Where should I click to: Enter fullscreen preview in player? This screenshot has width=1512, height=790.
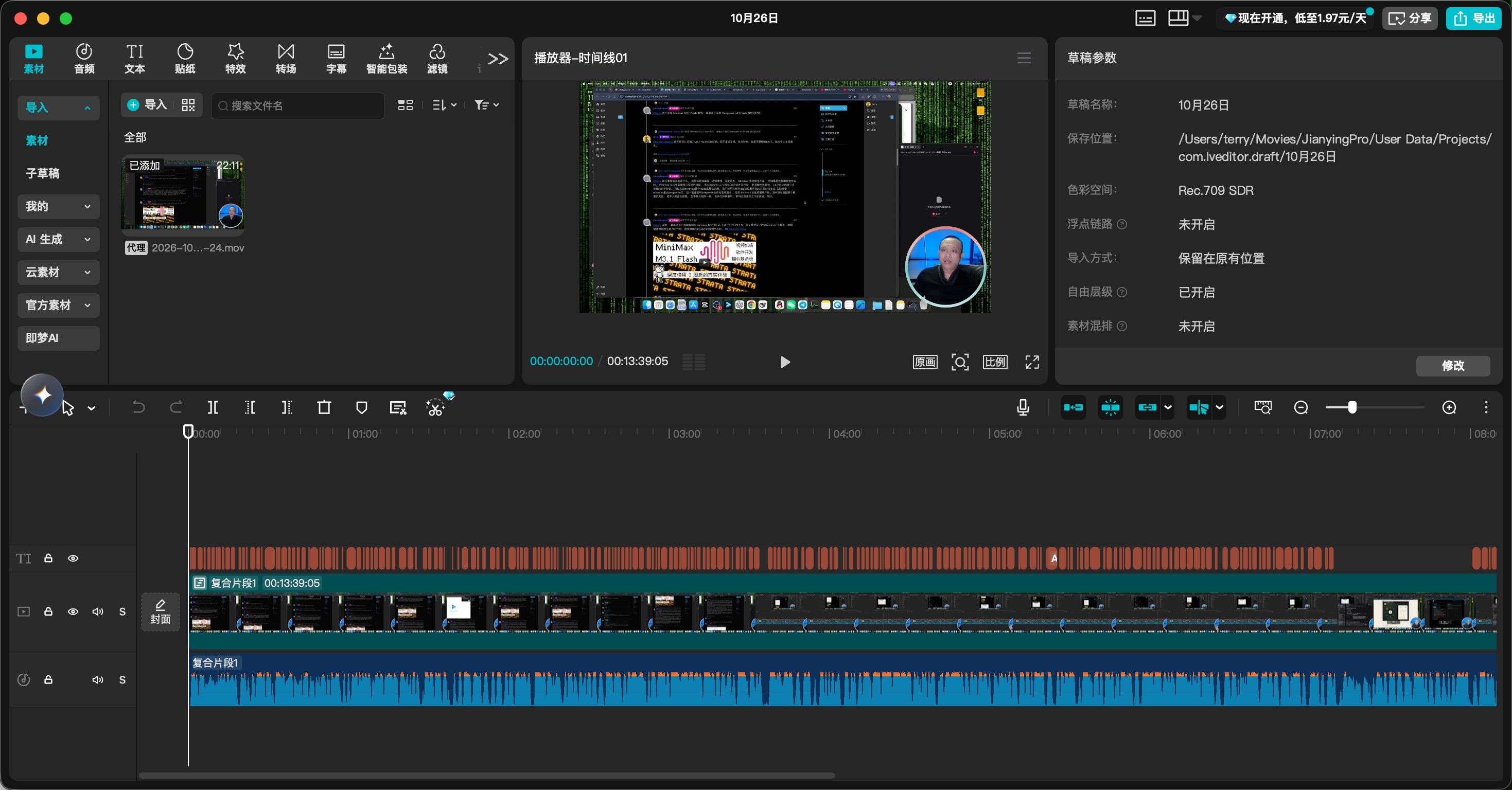click(1032, 362)
